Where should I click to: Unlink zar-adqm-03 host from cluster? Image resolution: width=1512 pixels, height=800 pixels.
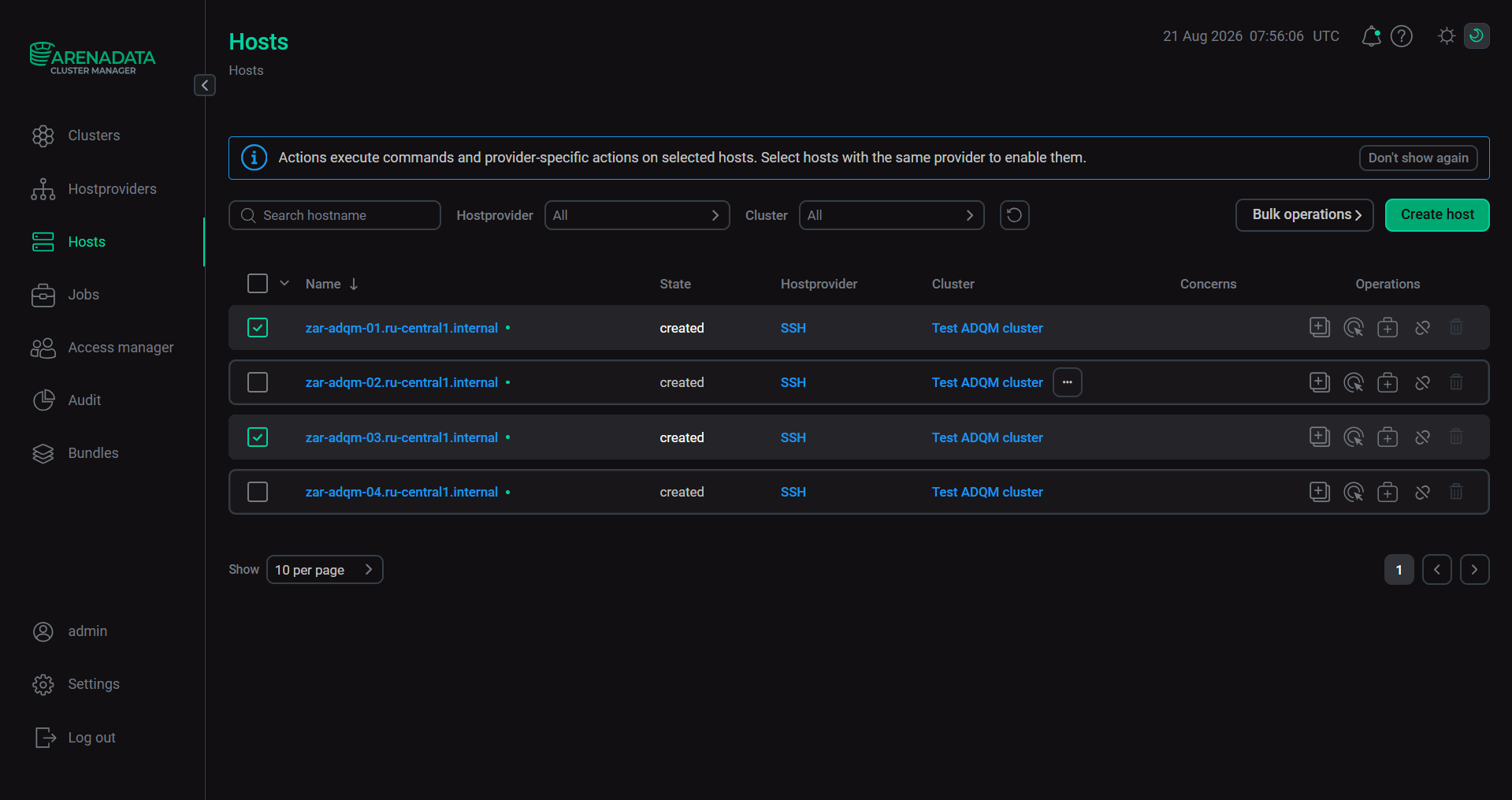click(x=1422, y=437)
